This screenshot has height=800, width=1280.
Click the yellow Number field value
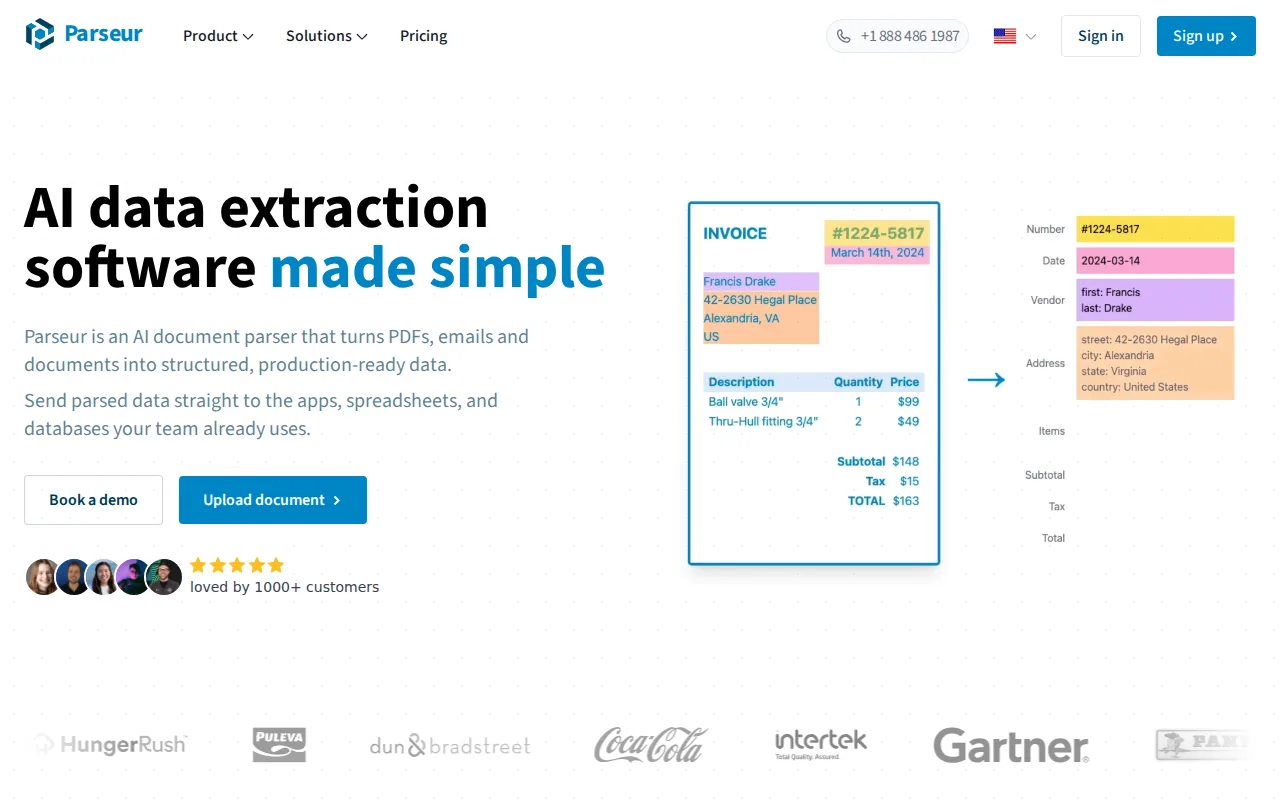pos(1155,229)
